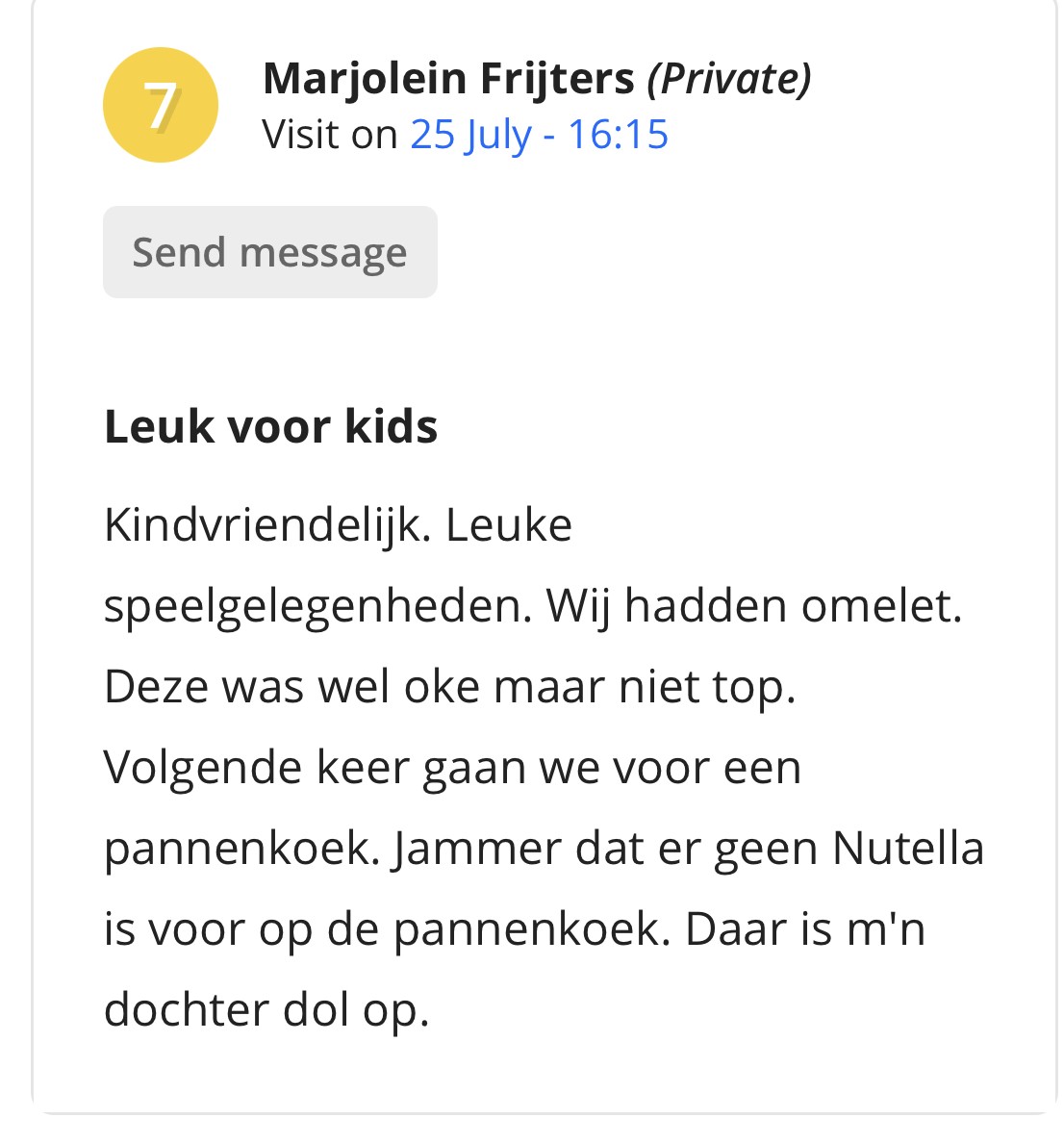Click the word 'Kindvriendelijk' in the review
Image resolution: width=1064 pixels, height=1143 pixels.
(263, 526)
